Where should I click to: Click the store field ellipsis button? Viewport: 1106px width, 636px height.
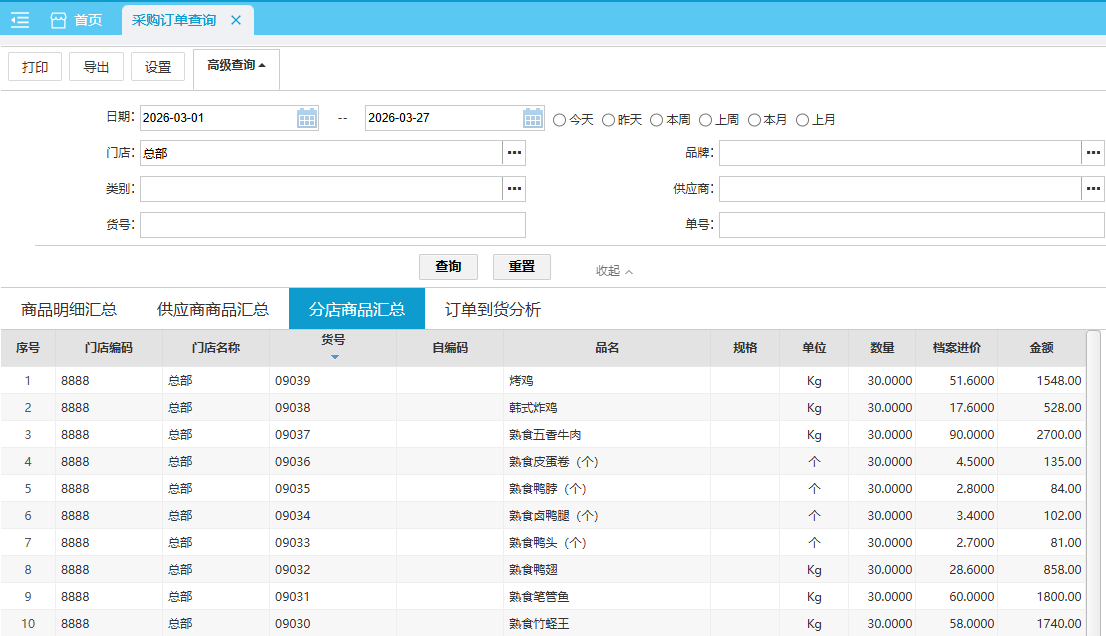514,153
